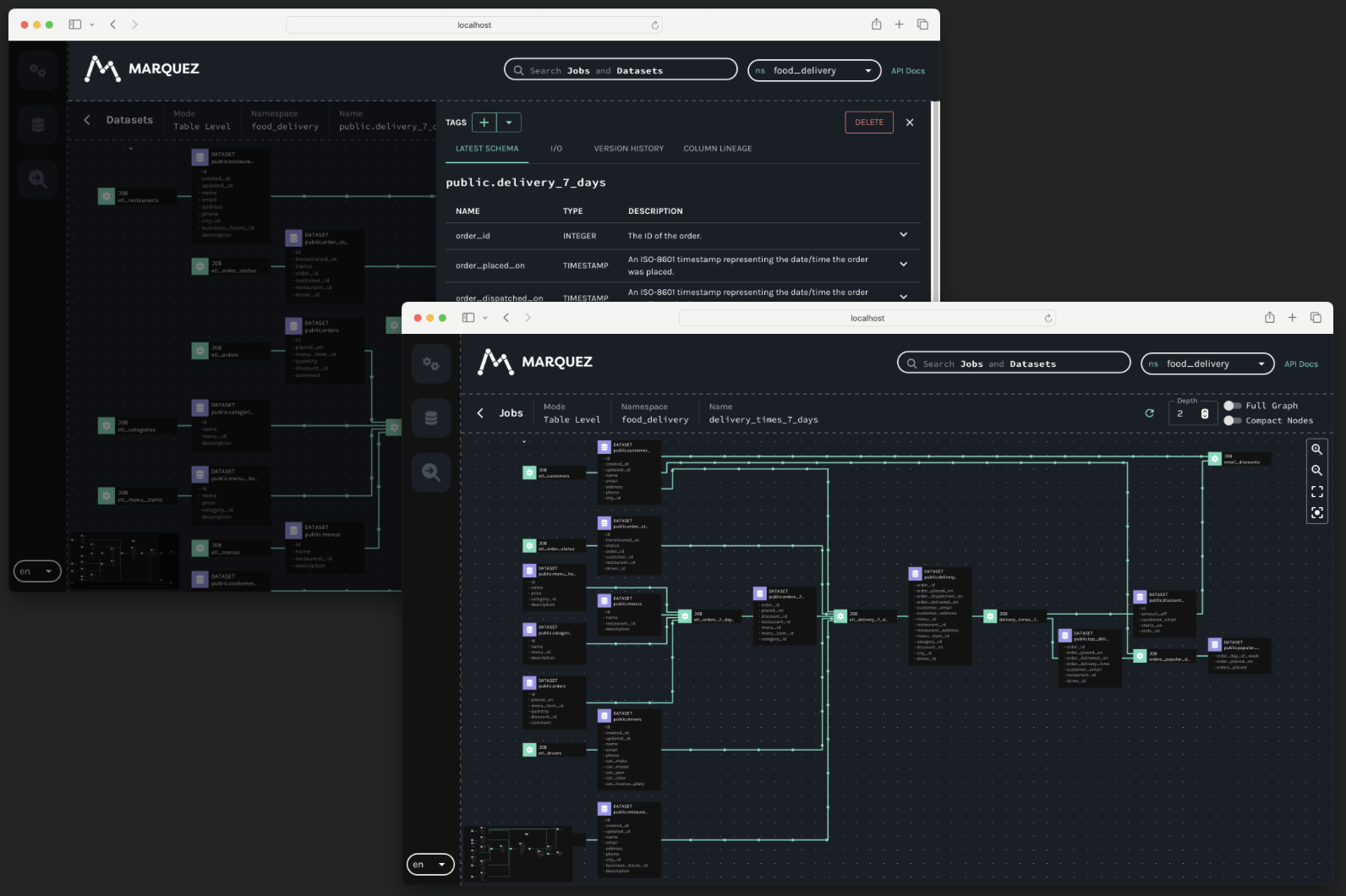1346x896 pixels.
Task: Open the API Docs link in front window
Action: pos(1300,364)
